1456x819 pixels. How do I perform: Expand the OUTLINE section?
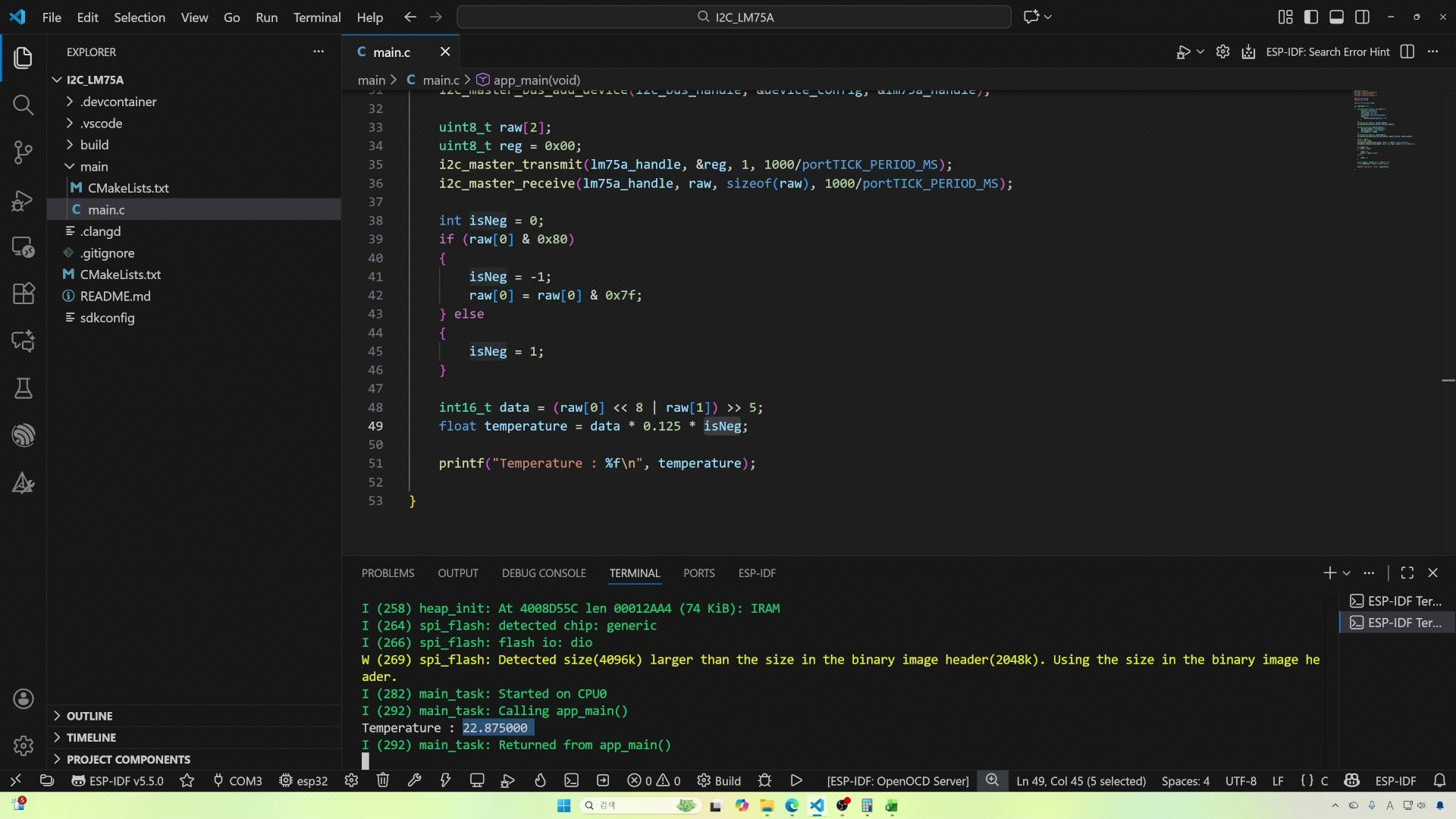click(x=89, y=716)
